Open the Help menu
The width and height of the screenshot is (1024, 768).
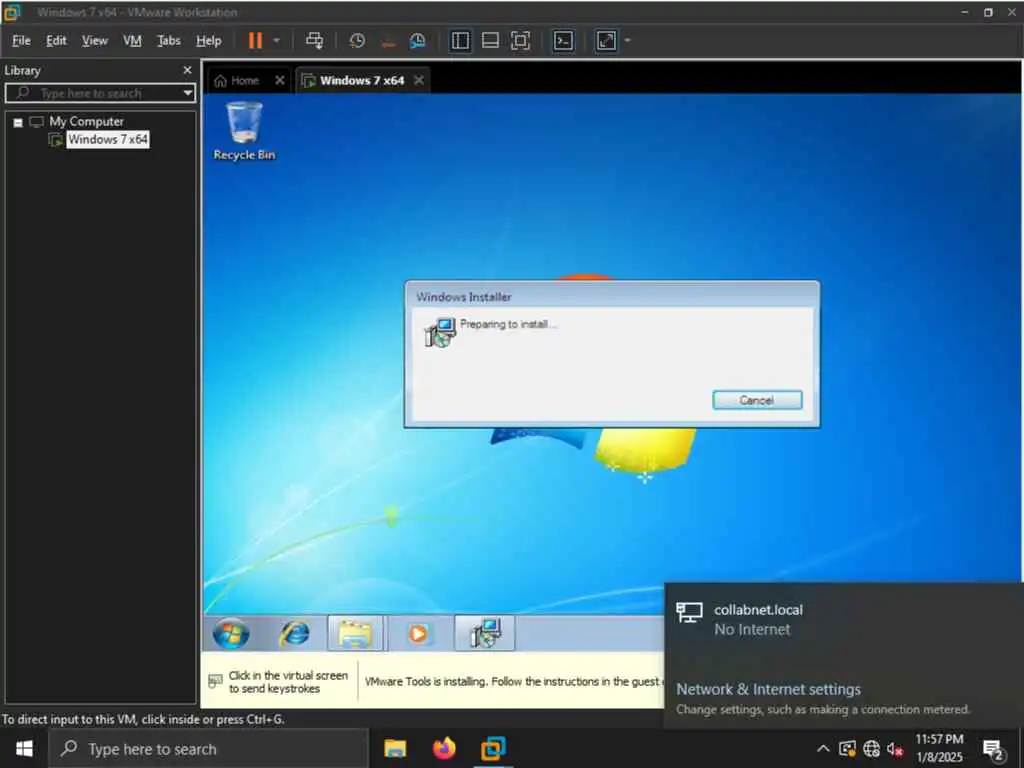(x=208, y=40)
